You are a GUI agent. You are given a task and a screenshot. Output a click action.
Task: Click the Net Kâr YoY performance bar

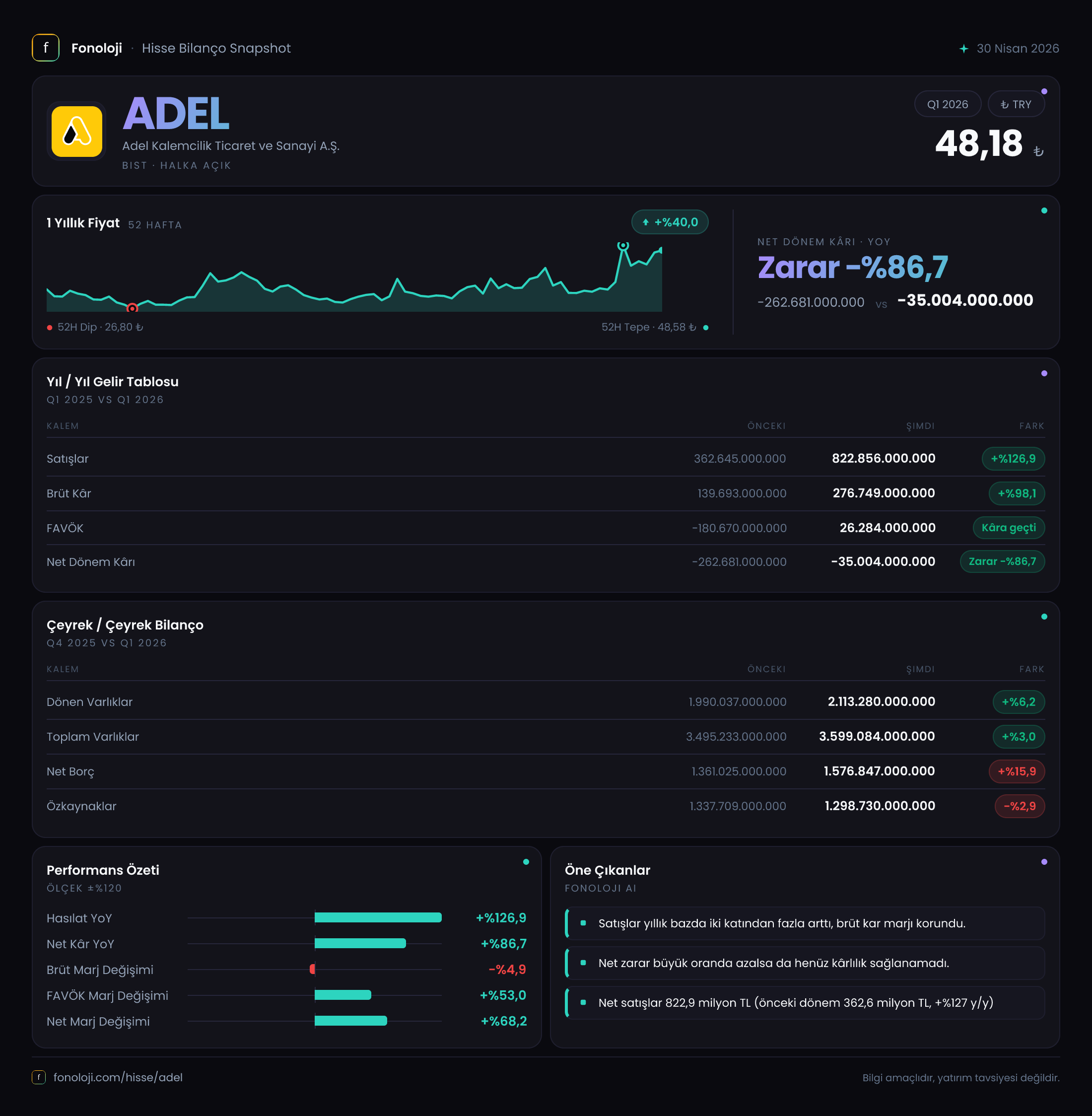(x=360, y=943)
